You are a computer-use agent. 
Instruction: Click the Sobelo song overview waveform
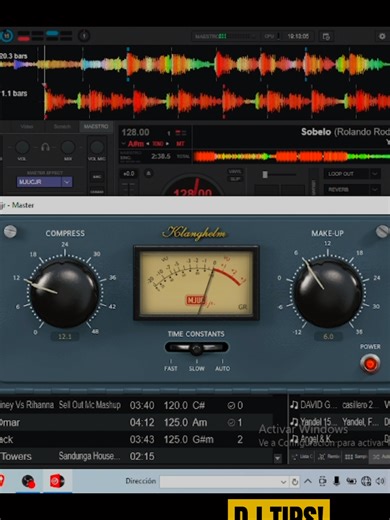pyautogui.click(x=292, y=156)
